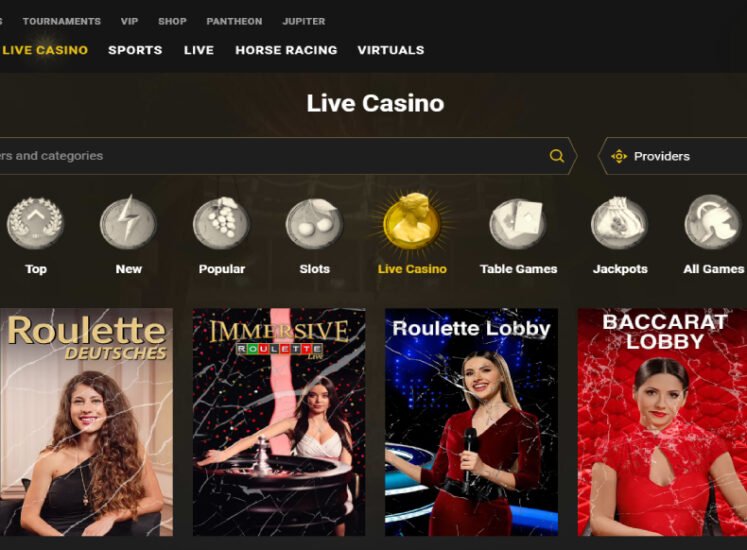The height and width of the screenshot is (550, 747).
Task: Open the Baccarat Lobby thumbnail
Action: [x=662, y=422]
